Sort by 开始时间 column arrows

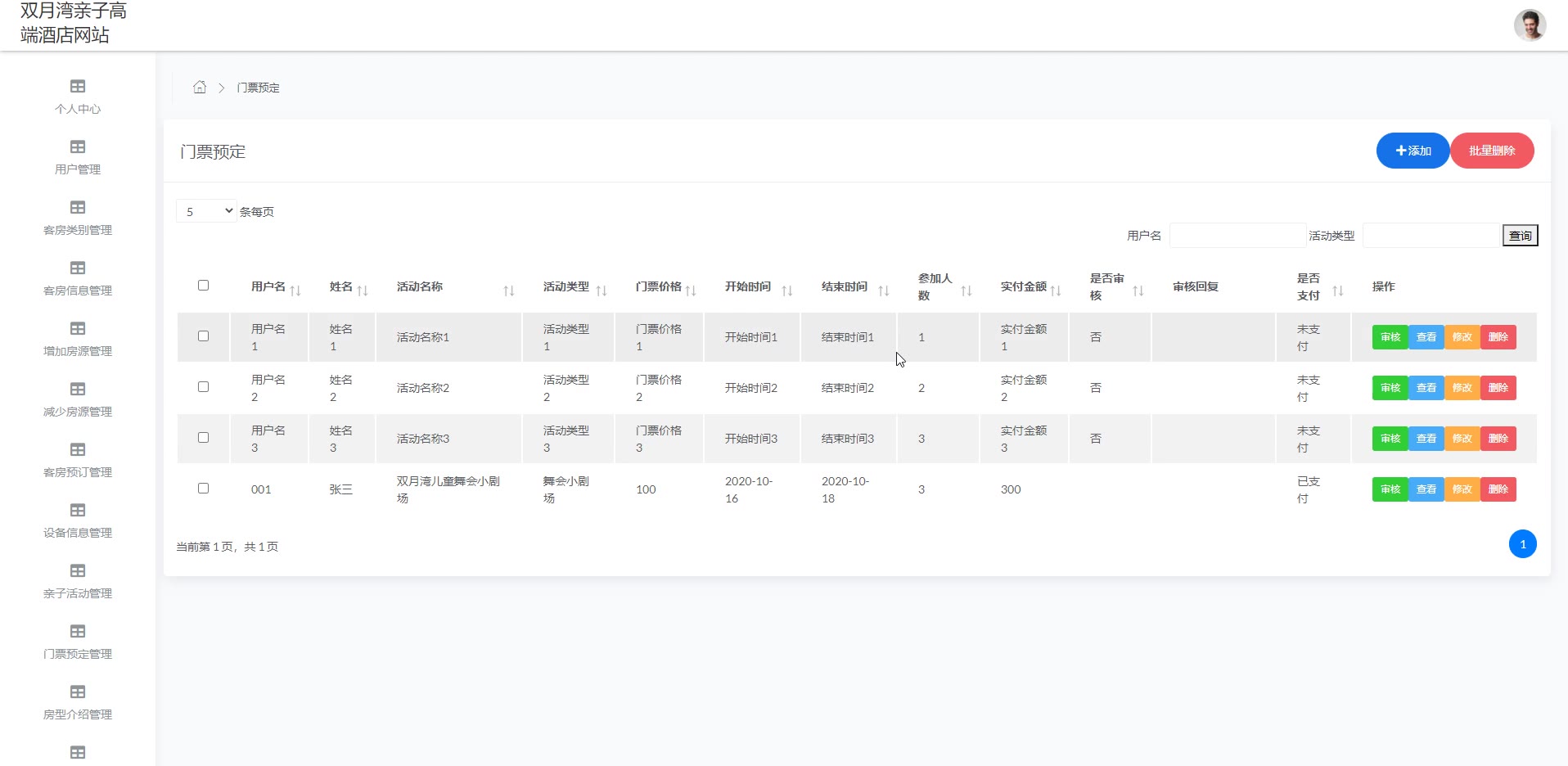[787, 291]
